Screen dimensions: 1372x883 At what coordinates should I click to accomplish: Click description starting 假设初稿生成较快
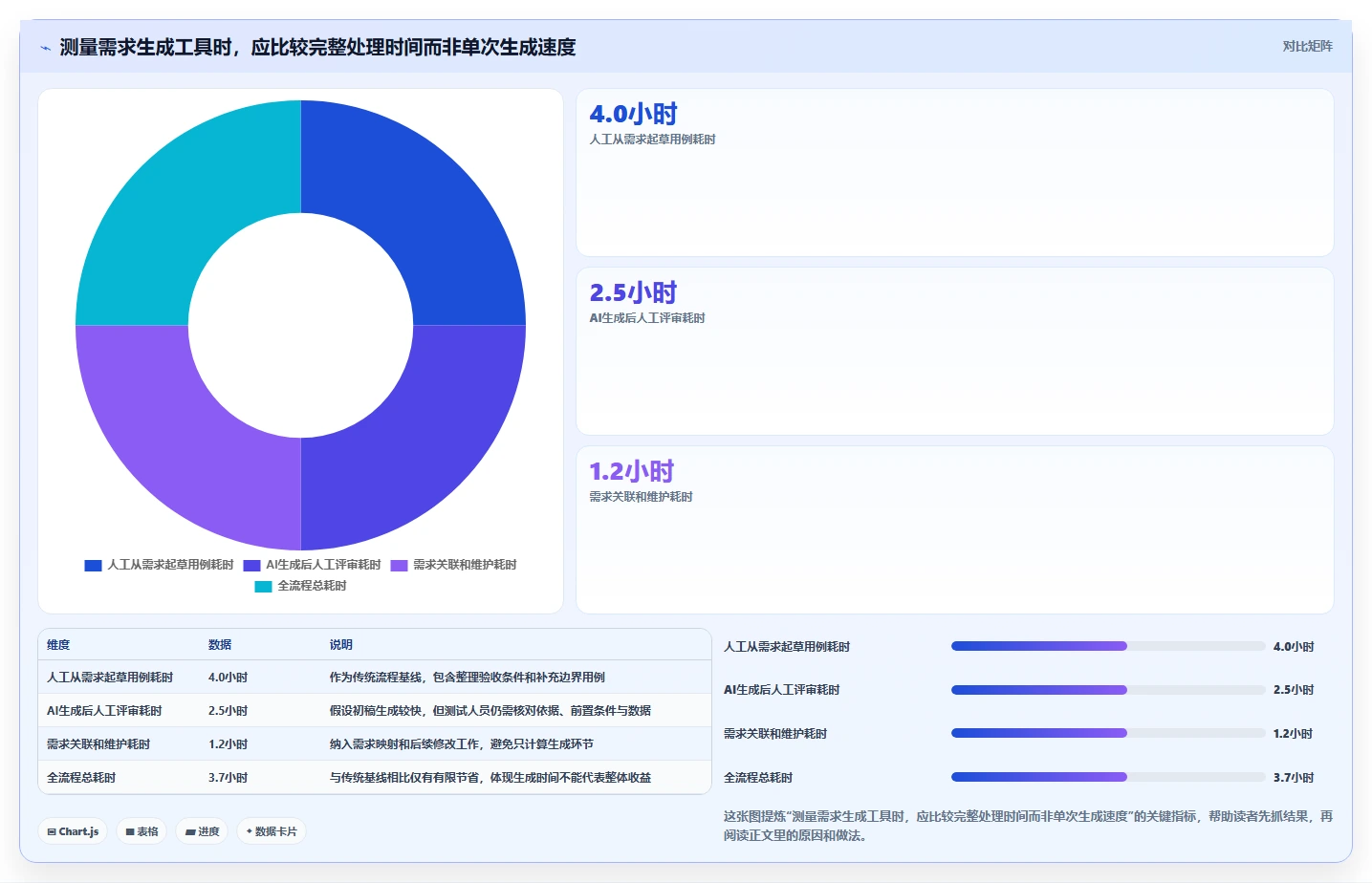point(490,711)
